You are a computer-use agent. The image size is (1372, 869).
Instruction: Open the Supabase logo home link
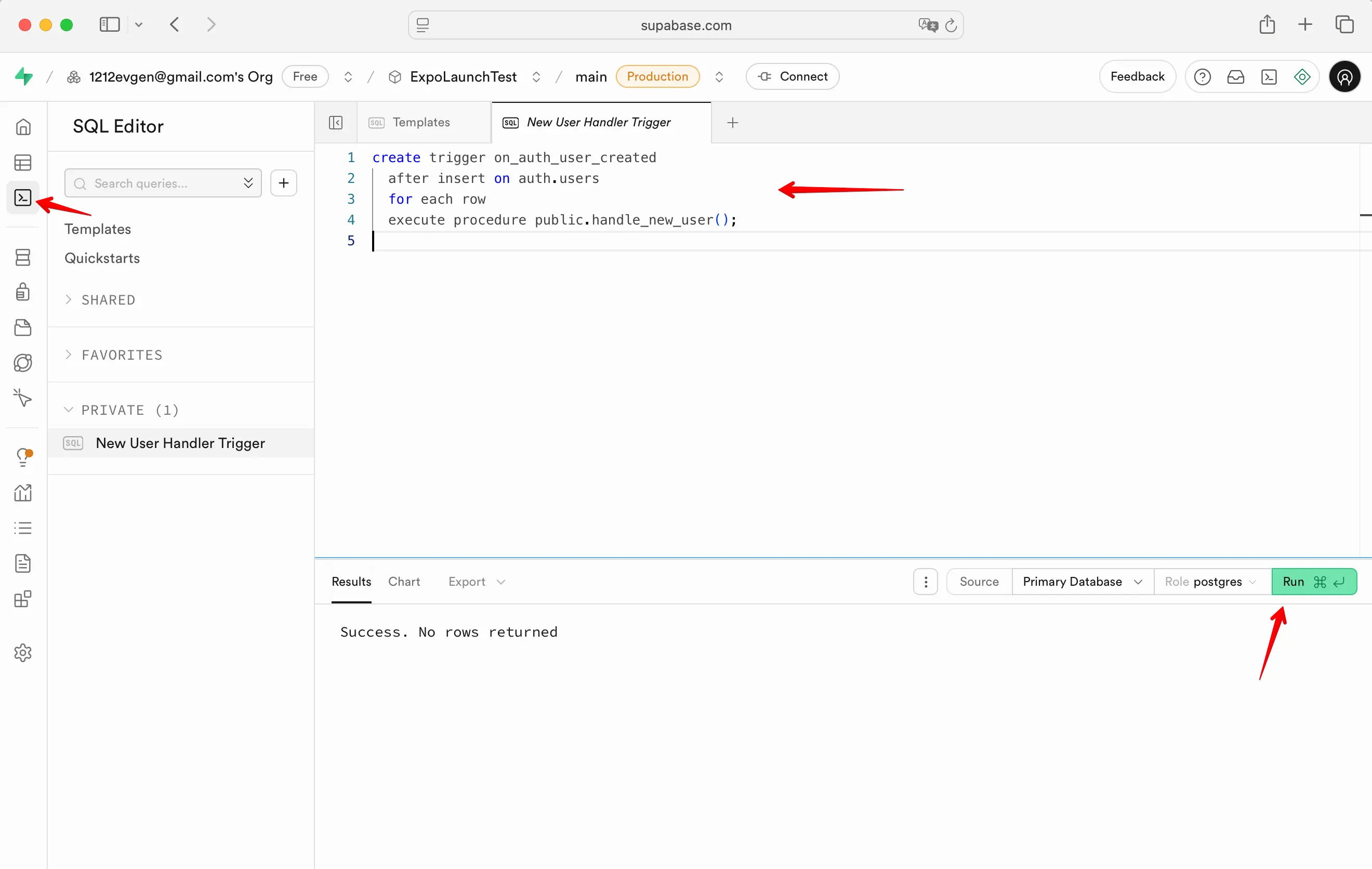coord(23,76)
